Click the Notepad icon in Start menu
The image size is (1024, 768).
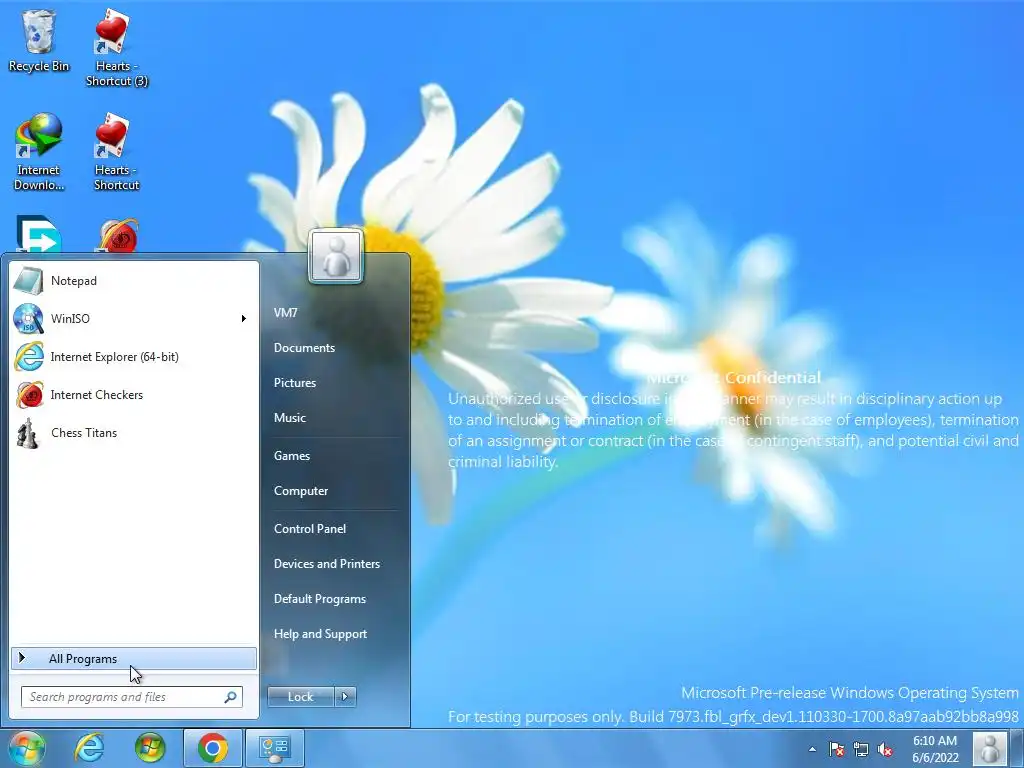tap(28, 281)
